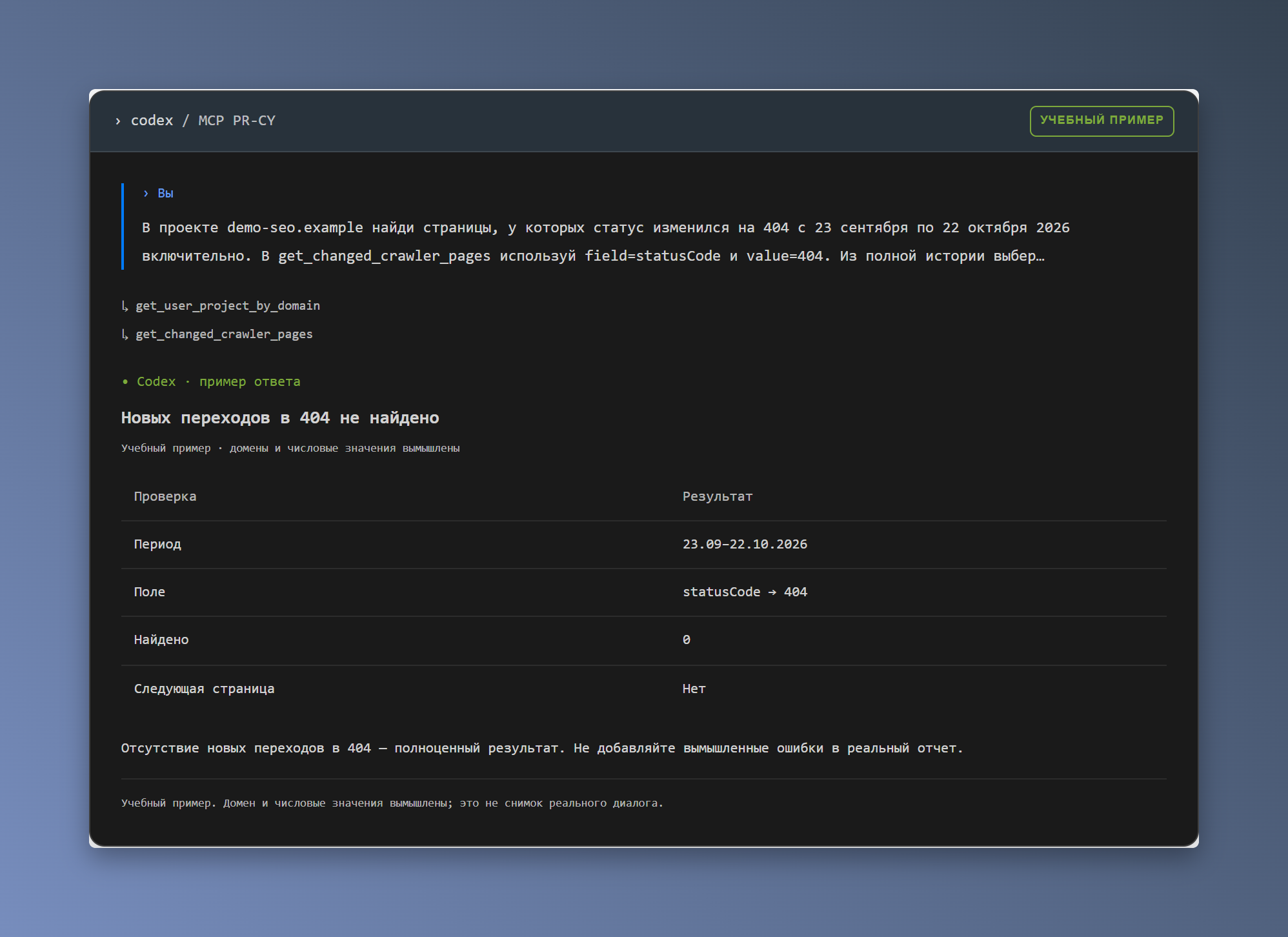Click the 'Результат' column header
Image resolution: width=1288 pixels, height=937 pixels.
(718, 496)
